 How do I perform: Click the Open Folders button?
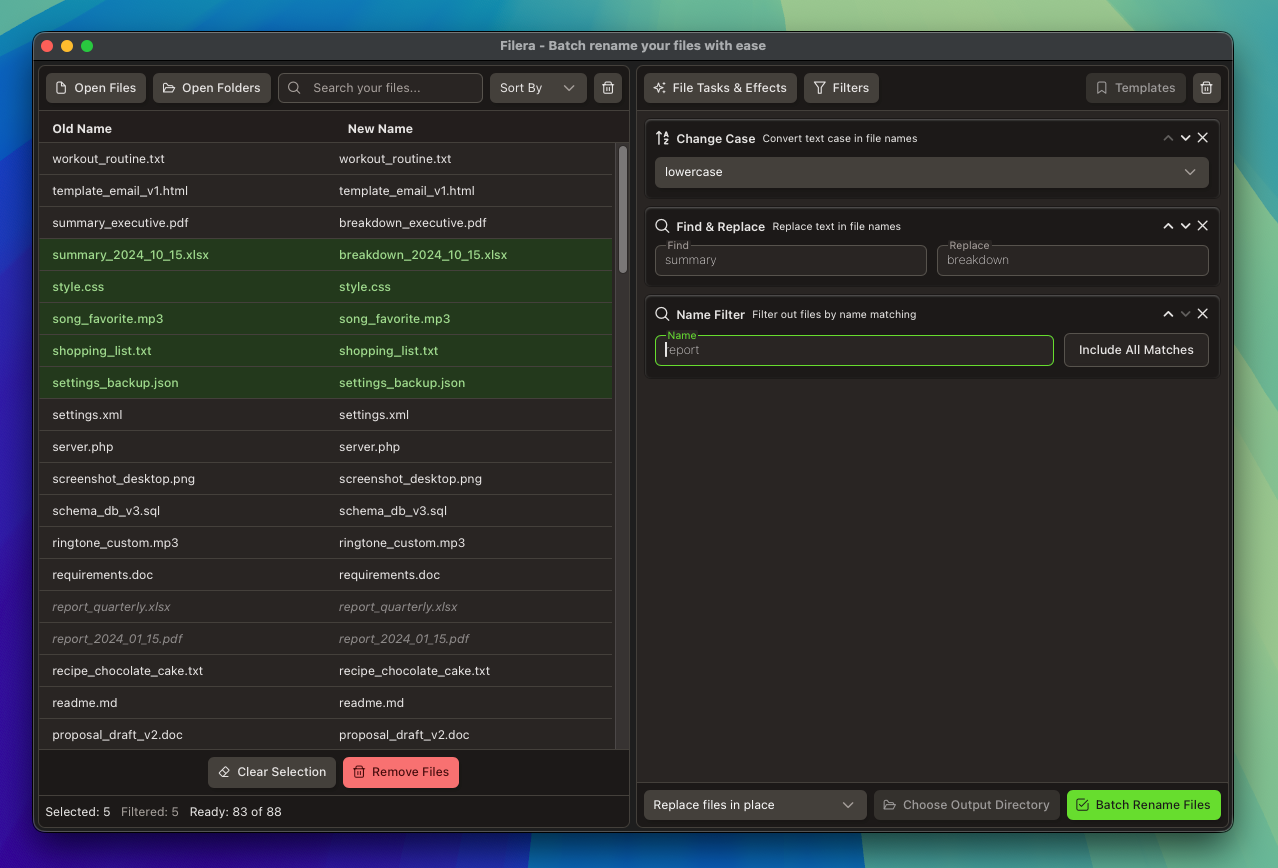(x=212, y=88)
